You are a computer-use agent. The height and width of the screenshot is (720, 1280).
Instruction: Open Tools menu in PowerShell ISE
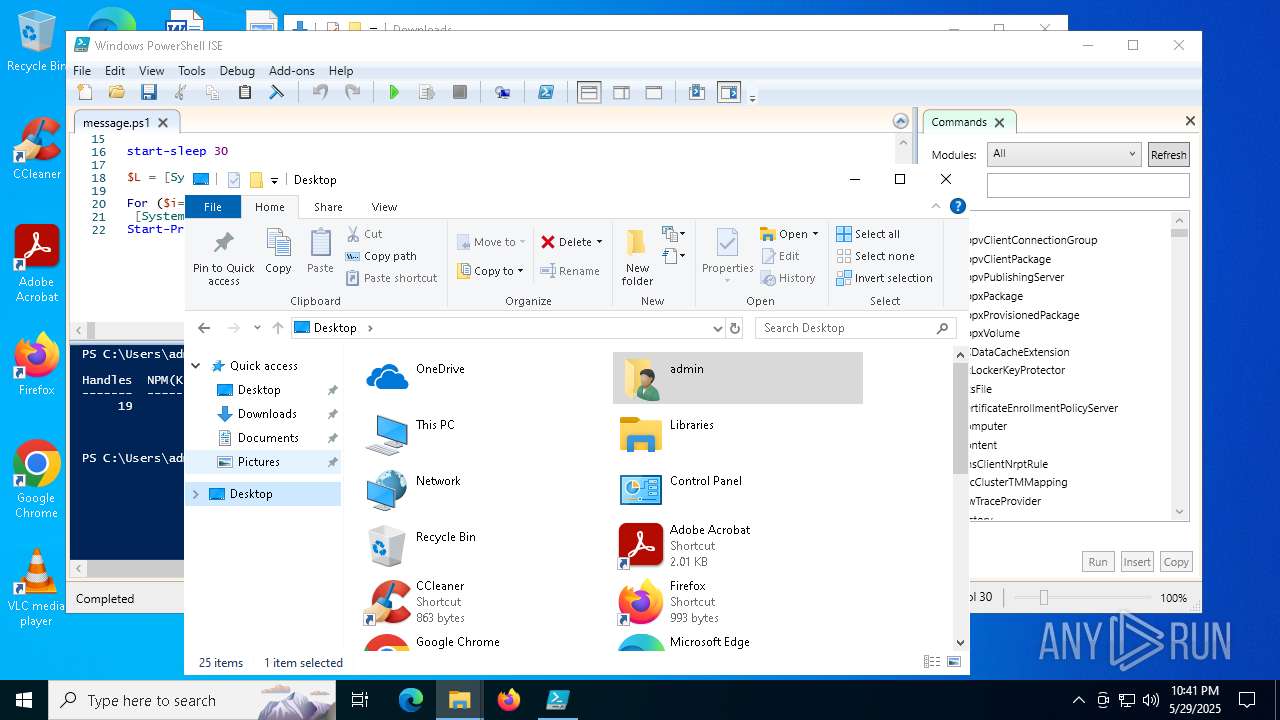[191, 71]
